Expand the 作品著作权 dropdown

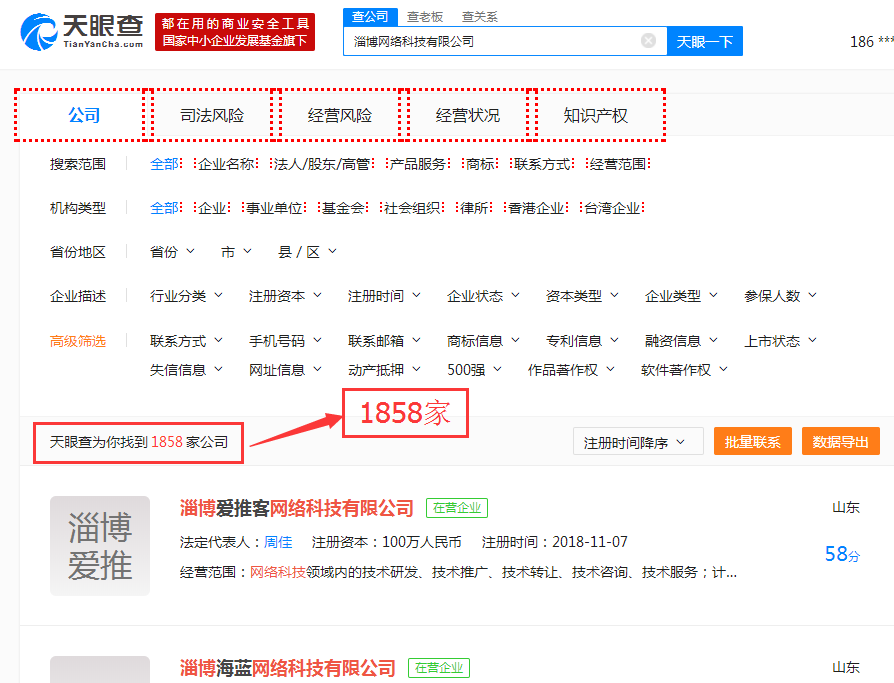pos(571,370)
